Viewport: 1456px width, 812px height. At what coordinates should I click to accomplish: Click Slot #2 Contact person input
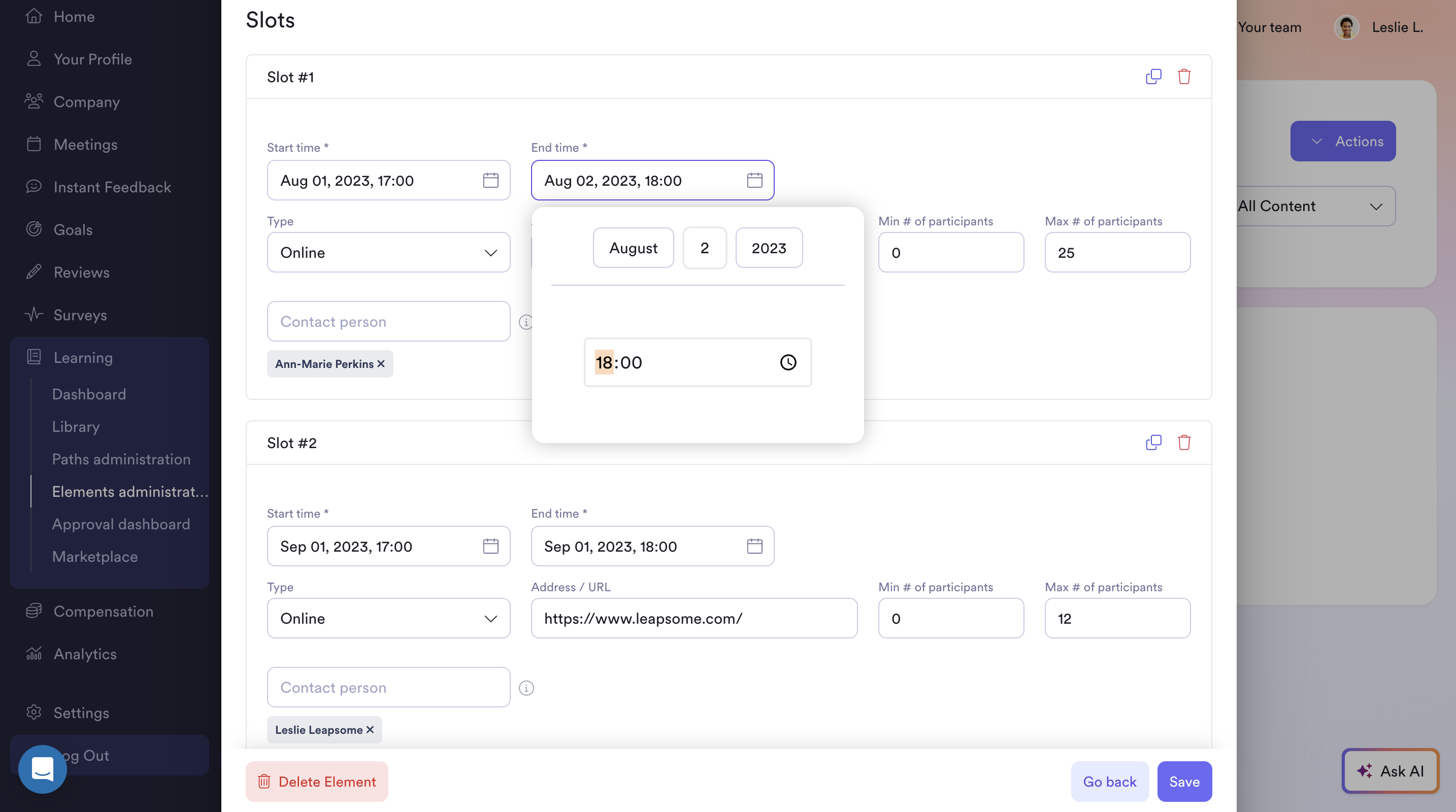pos(388,687)
